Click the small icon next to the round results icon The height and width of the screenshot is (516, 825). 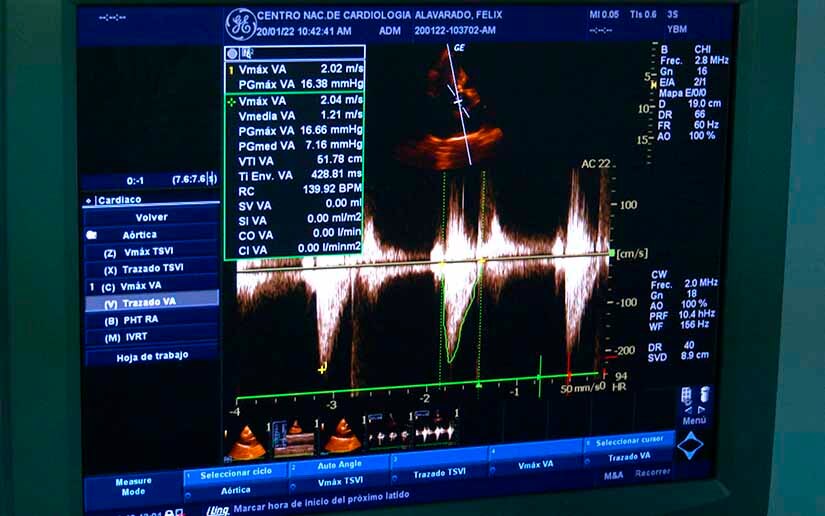click(x=247, y=53)
